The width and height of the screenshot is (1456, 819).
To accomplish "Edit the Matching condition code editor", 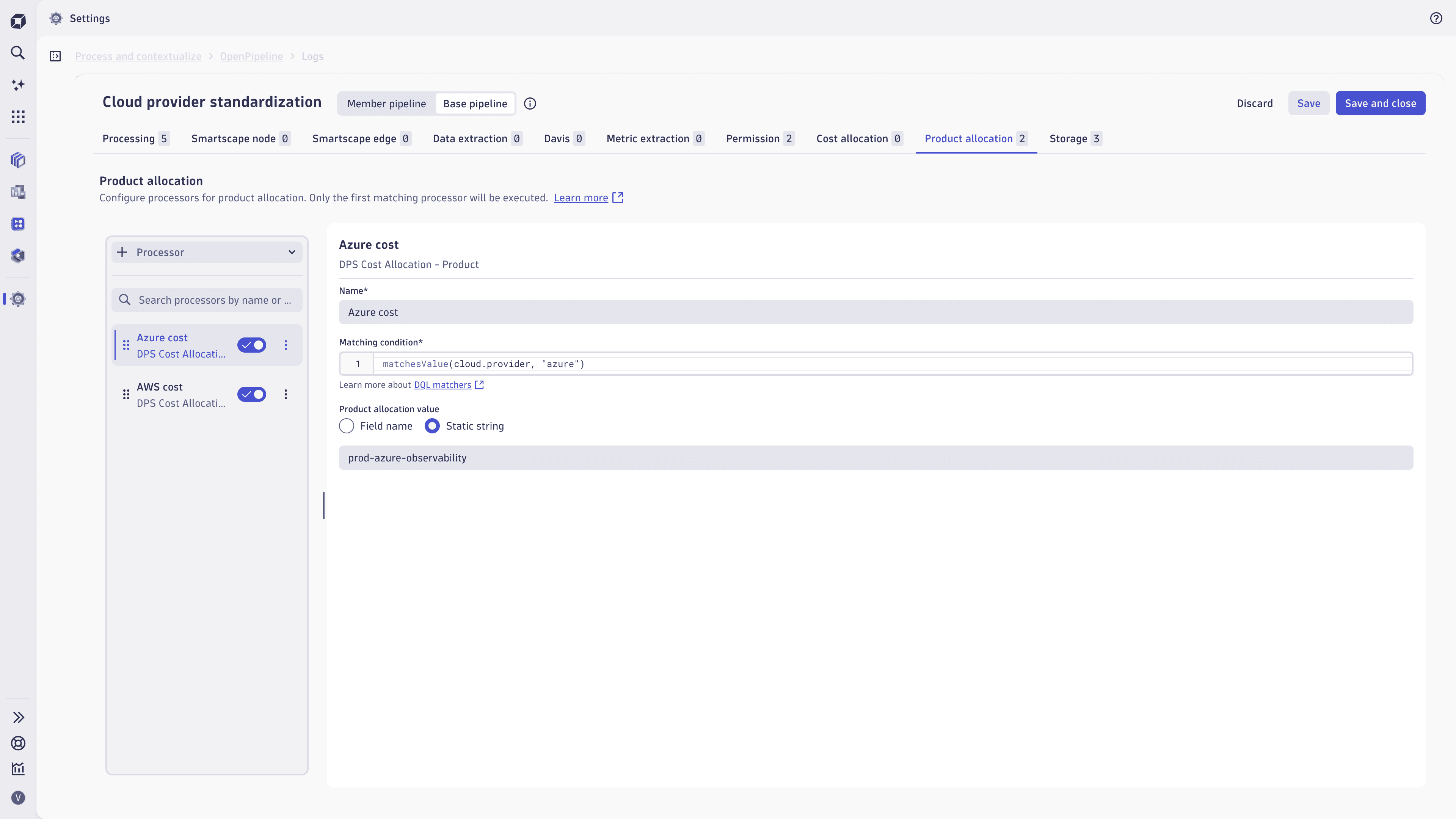I will (x=876, y=364).
